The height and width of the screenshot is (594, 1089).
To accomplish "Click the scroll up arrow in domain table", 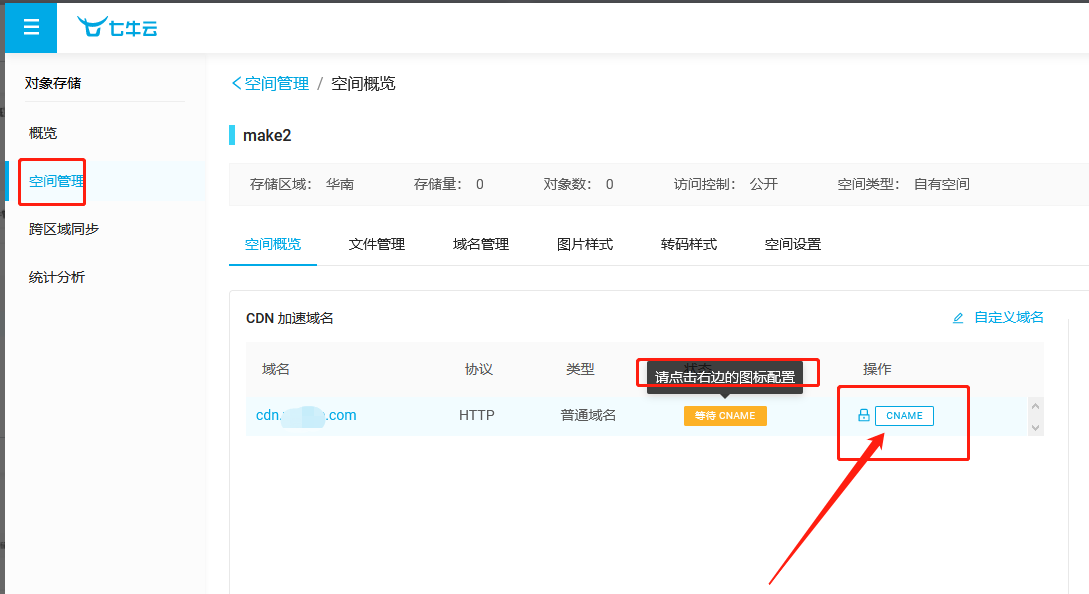I will (x=1036, y=406).
